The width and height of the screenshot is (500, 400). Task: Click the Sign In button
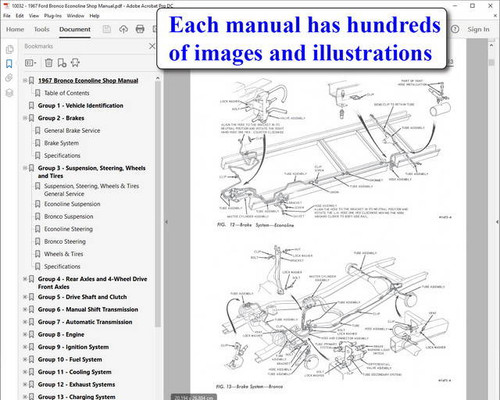click(x=478, y=29)
